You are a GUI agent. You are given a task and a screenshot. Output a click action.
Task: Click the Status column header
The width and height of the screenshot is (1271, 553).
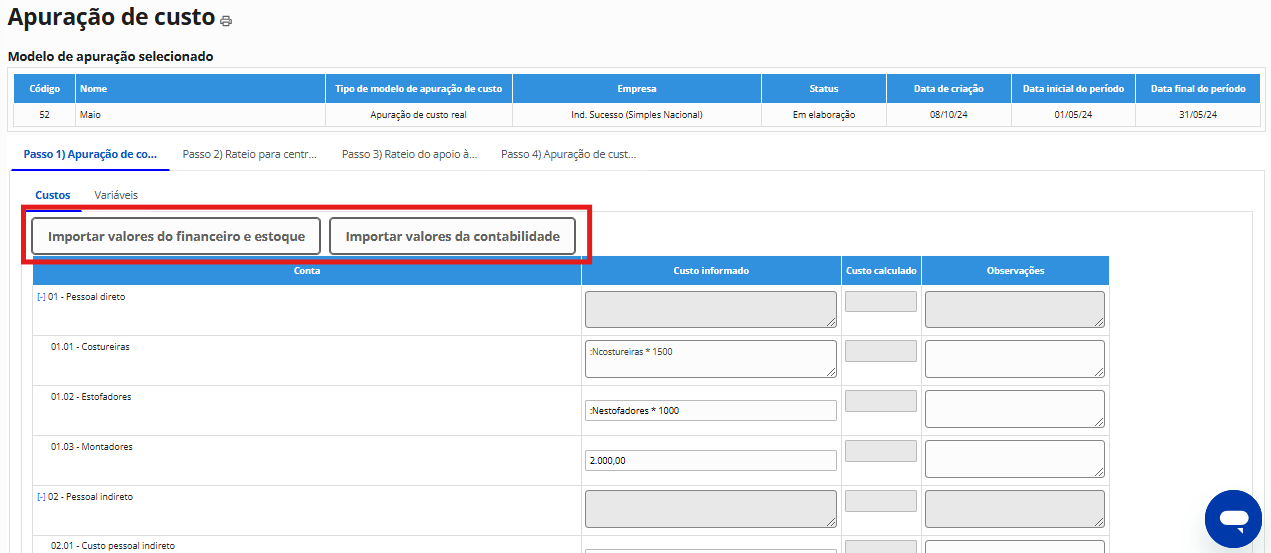824,89
